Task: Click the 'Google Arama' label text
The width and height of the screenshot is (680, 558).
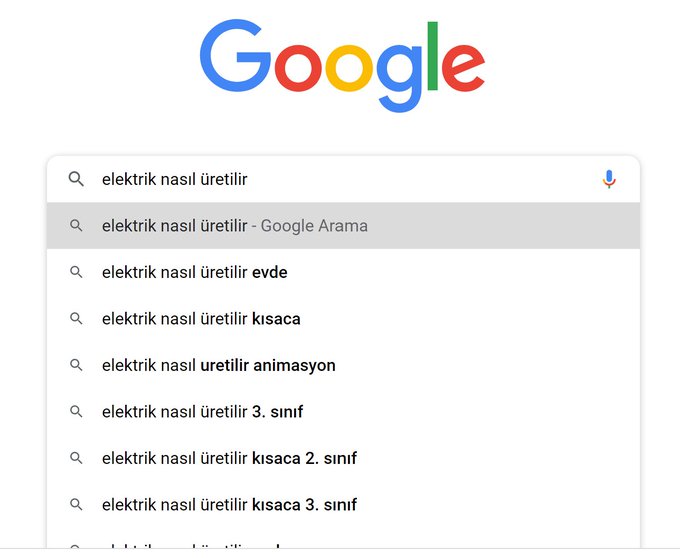Action: (x=314, y=226)
